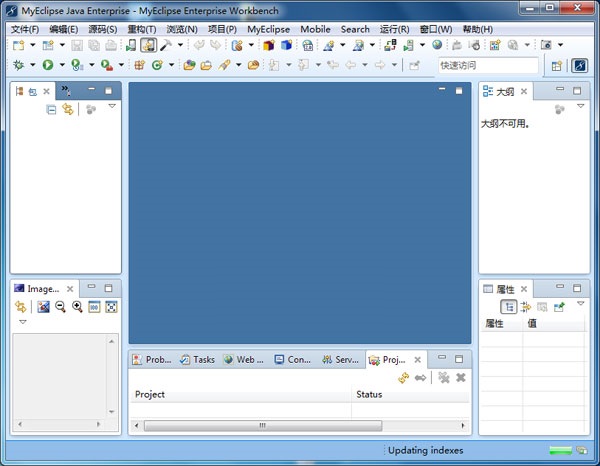Click the Open Perspective icon
This screenshot has width=600, height=466.
coord(556,66)
